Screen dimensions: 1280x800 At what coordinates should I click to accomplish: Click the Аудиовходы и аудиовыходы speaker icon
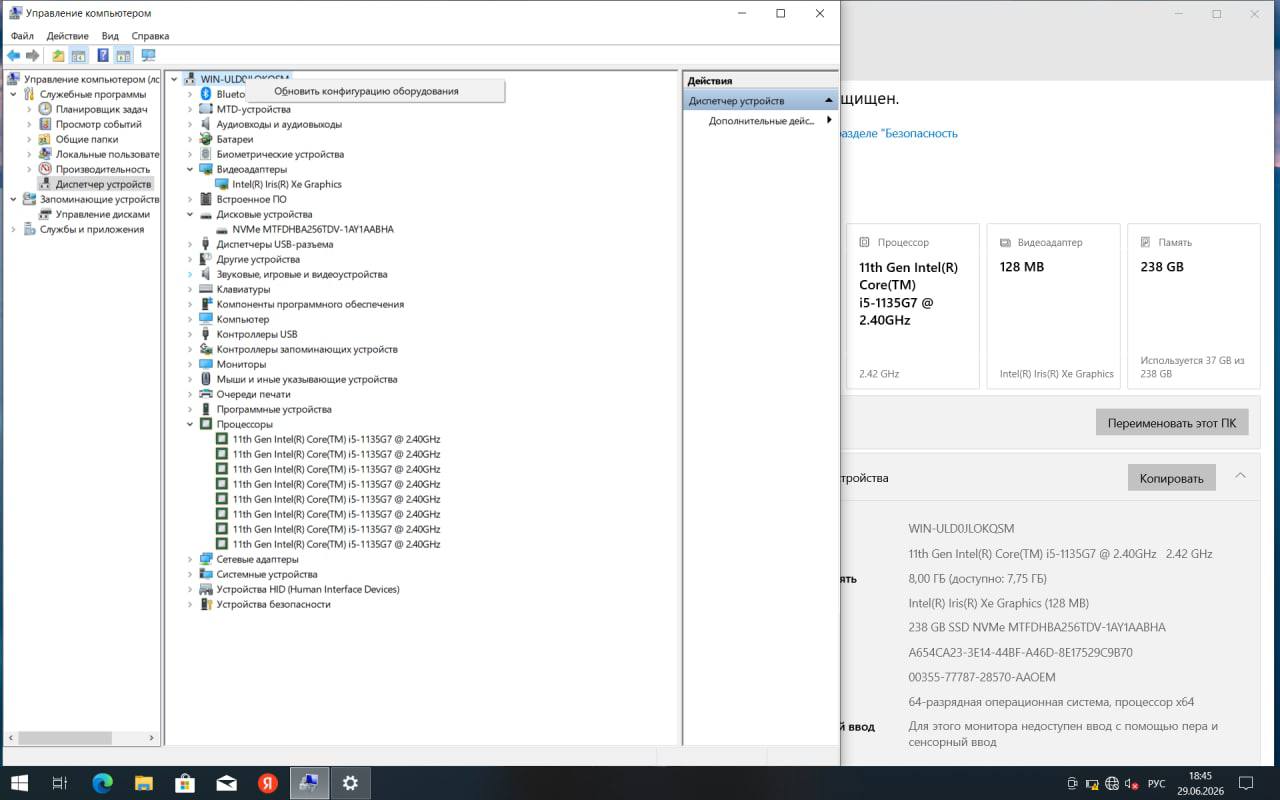(x=206, y=124)
